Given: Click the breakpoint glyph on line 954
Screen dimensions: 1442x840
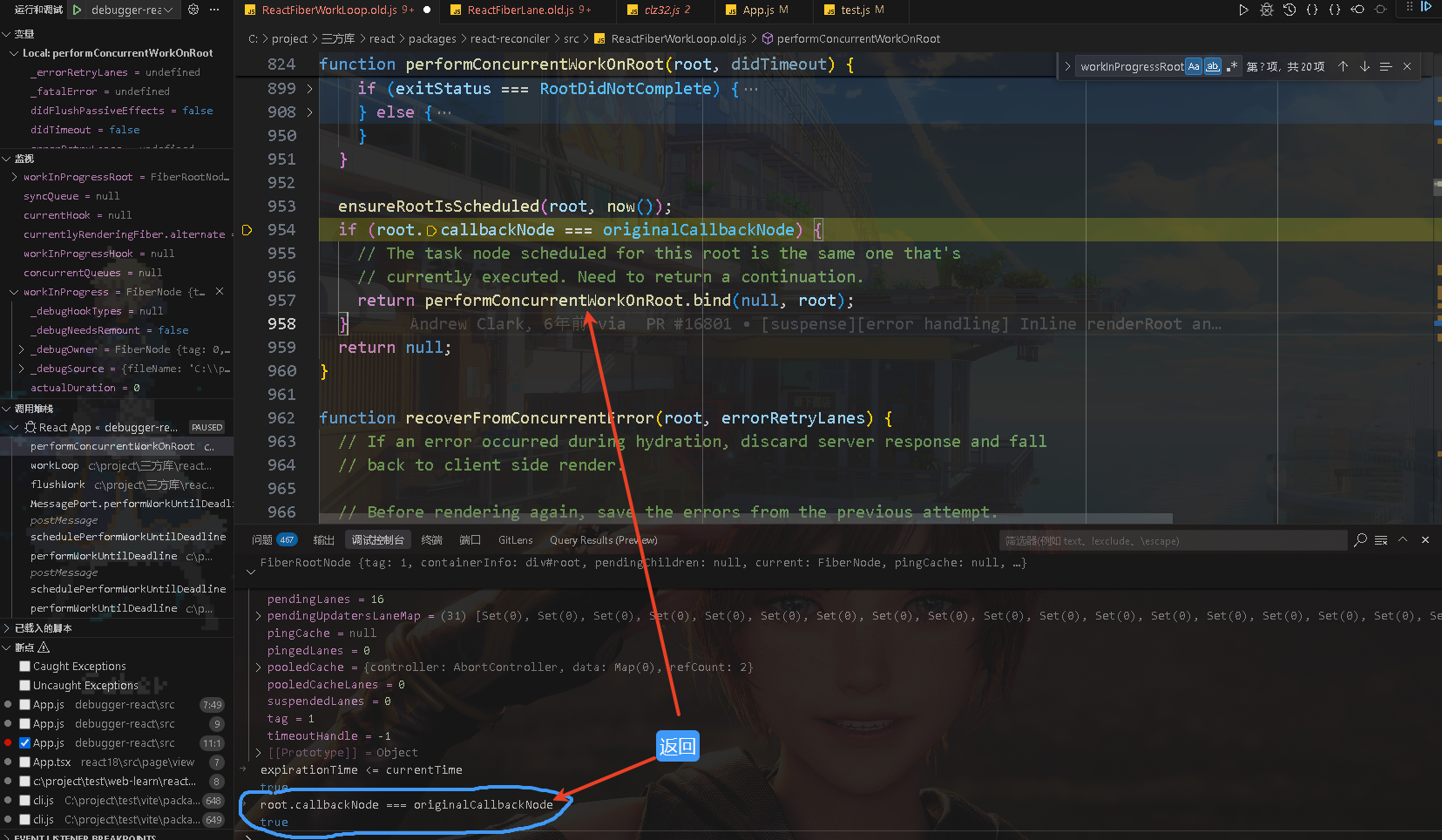Looking at the screenshot, I should 247,230.
